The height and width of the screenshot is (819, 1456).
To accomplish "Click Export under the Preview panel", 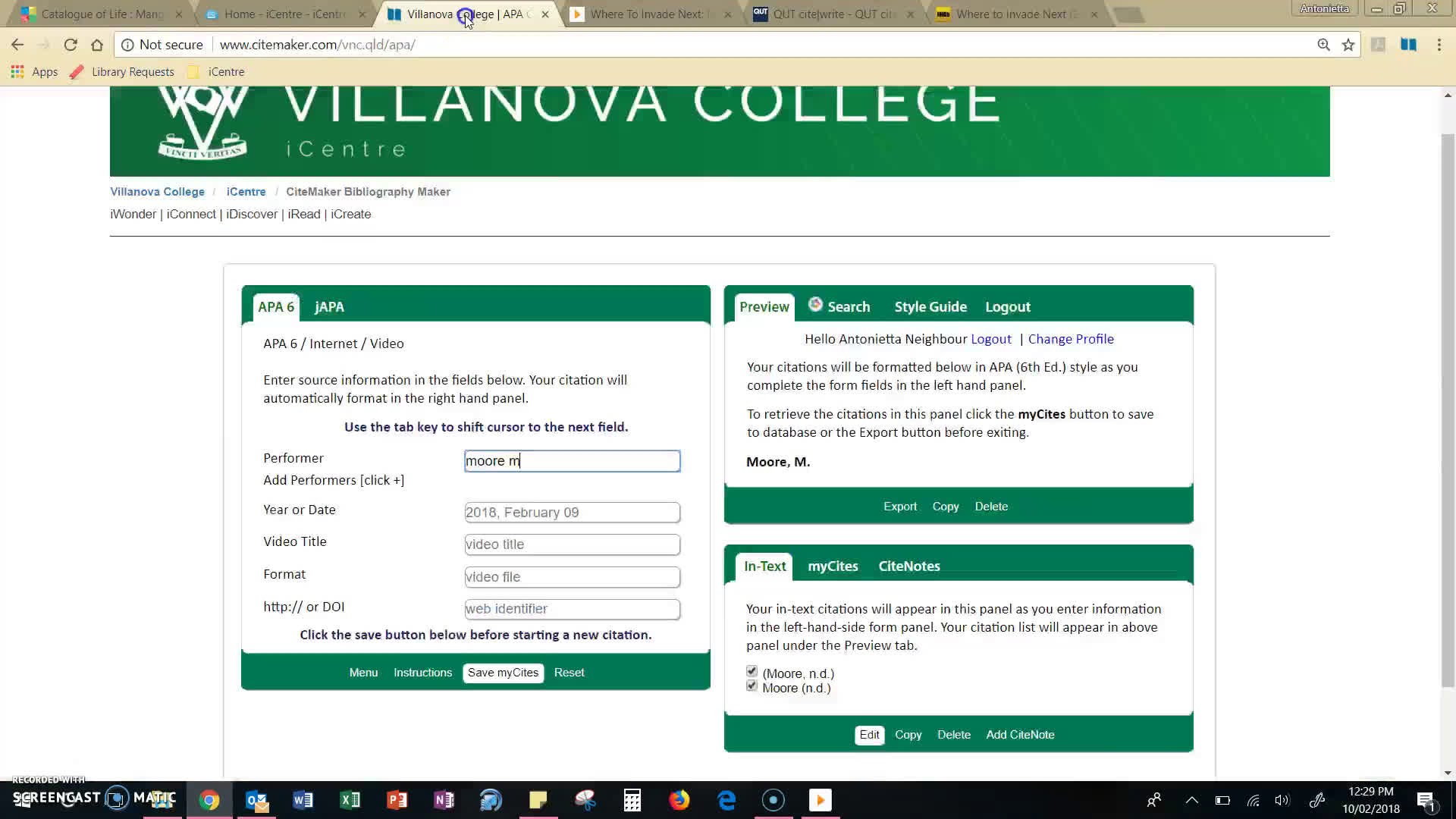I will (900, 507).
